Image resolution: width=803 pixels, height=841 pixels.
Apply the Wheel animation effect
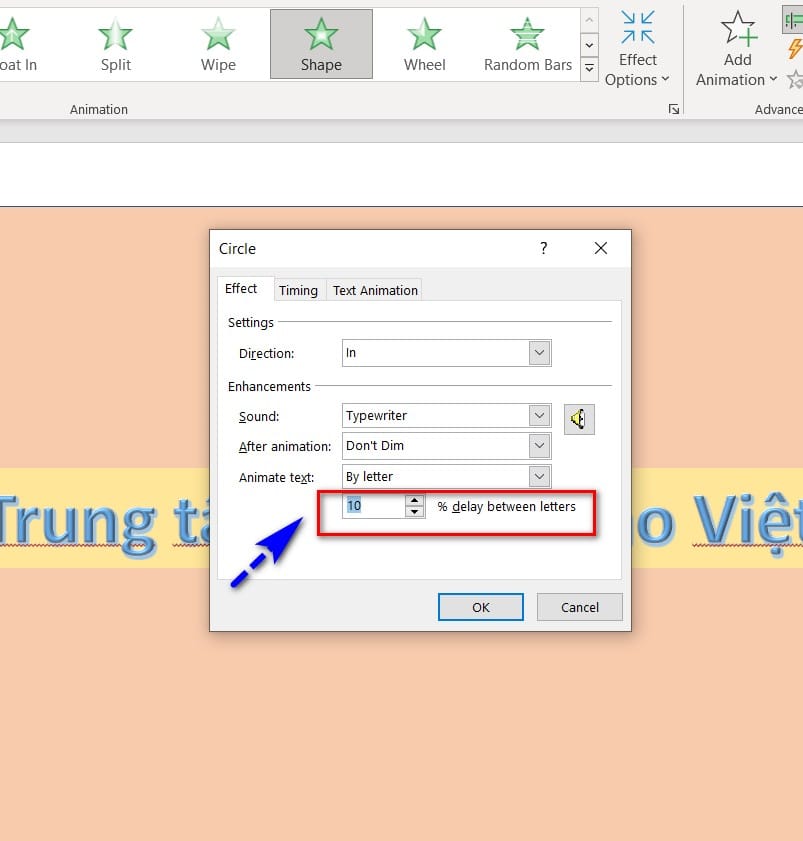[423, 44]
